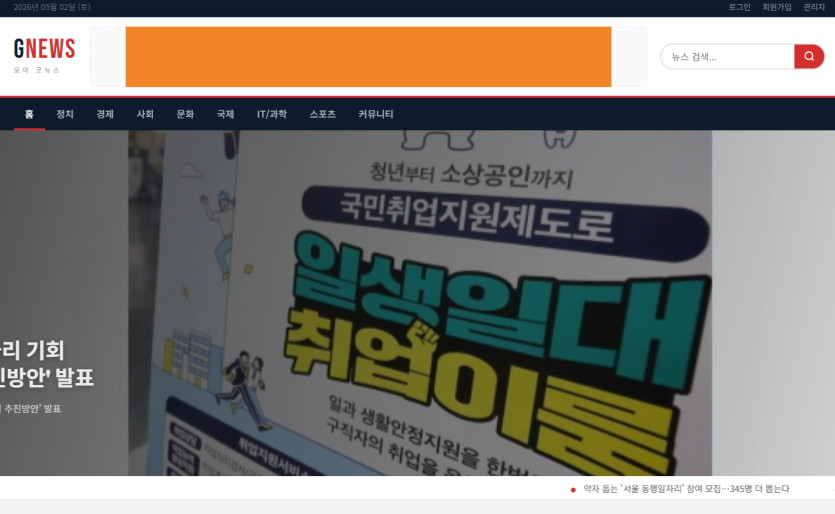Open the 회원가입 link
This screenshot has width=835, height=514.
point(776,7)
